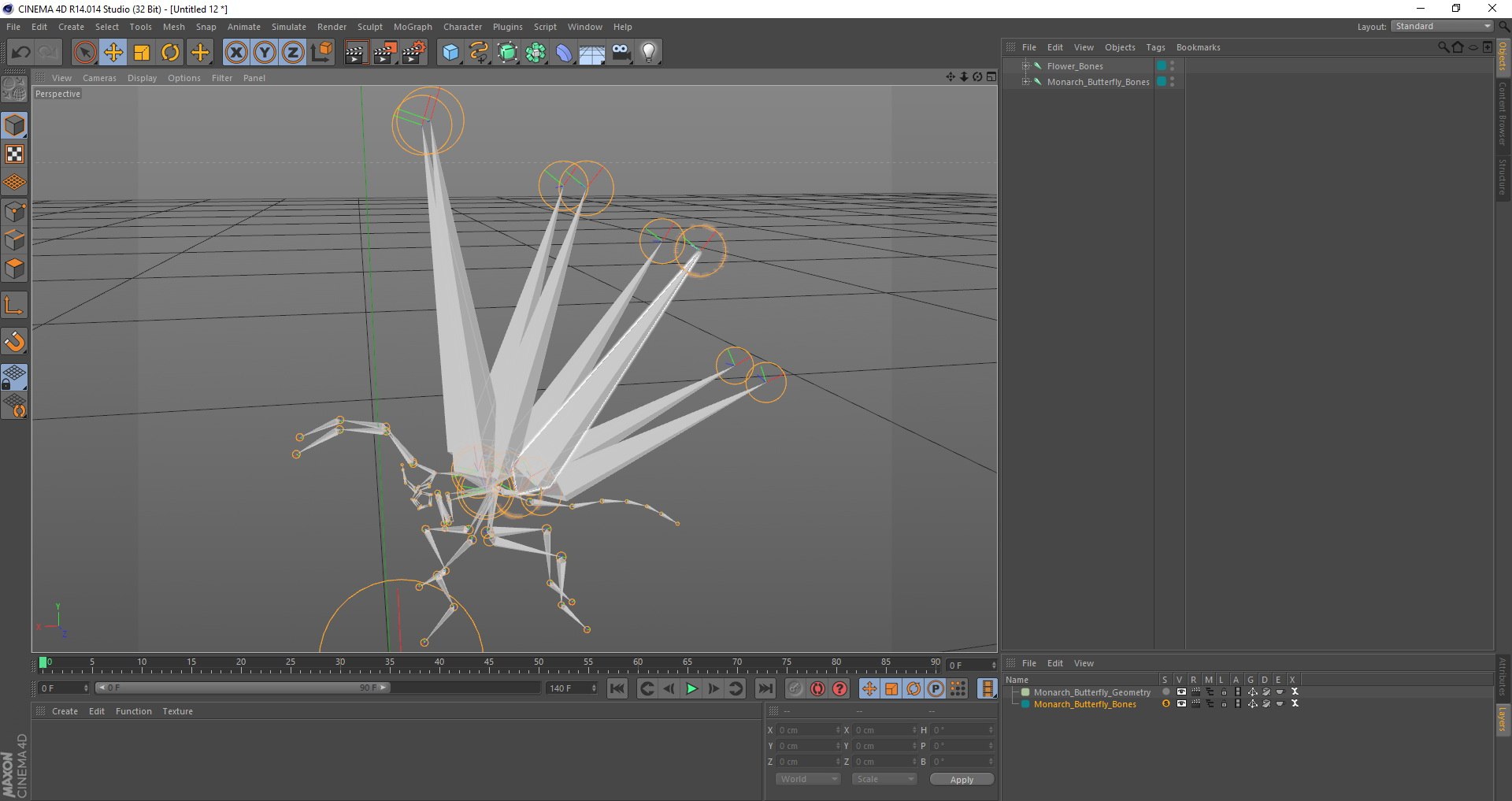Select the Move tool in the toolbar
Image resolution: width=1512 pixels, height=801 pixels.
pyautogui.click(x=113, y=53)
